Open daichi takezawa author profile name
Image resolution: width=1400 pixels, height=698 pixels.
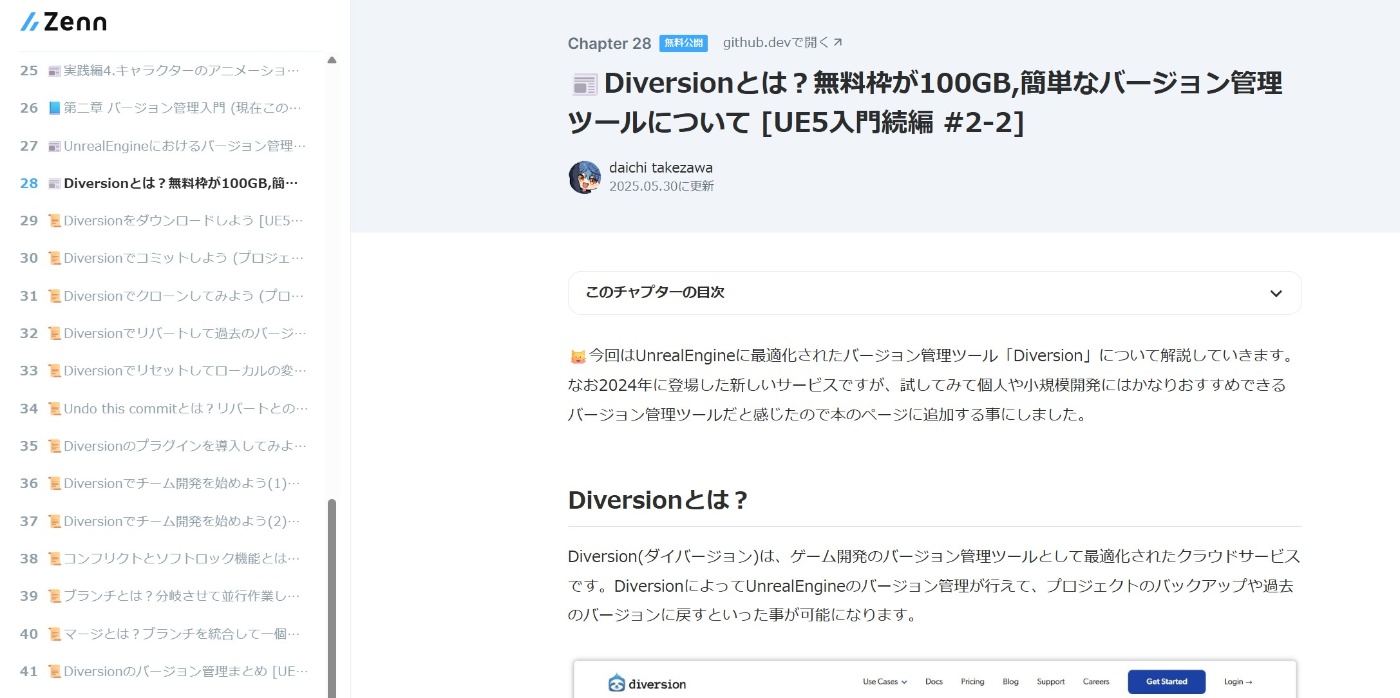(x=661, y=167)
